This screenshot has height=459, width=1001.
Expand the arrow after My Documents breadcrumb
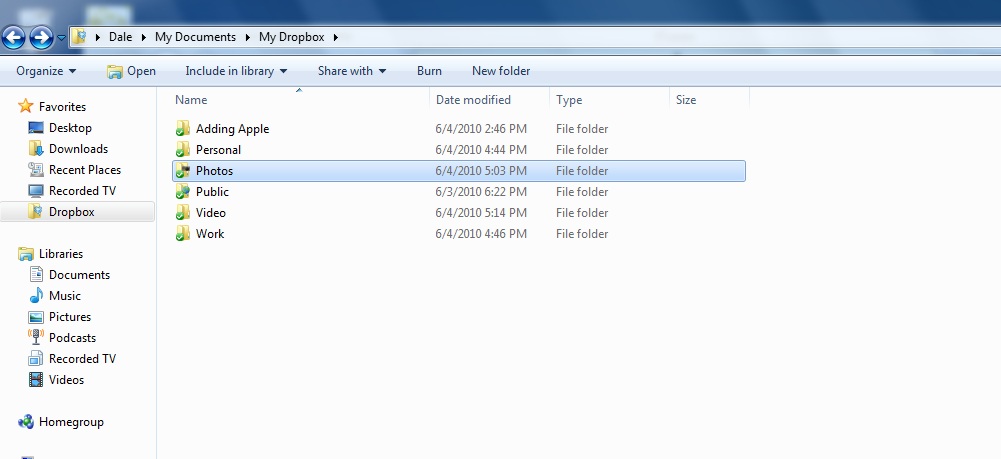click(x=248, y=37)
